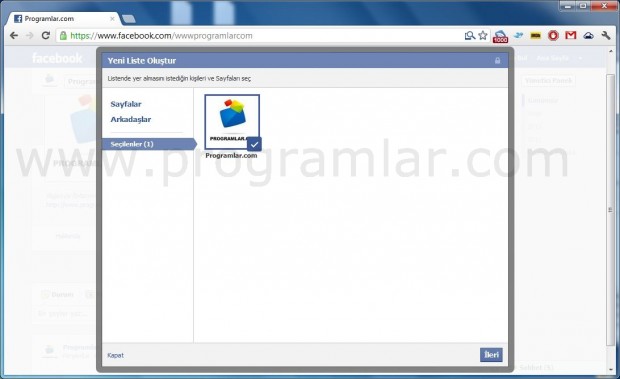This screenshot has width=620, height=379.
Task: Click the zoom magnifier icon in address bar
Action: (469, 36)
